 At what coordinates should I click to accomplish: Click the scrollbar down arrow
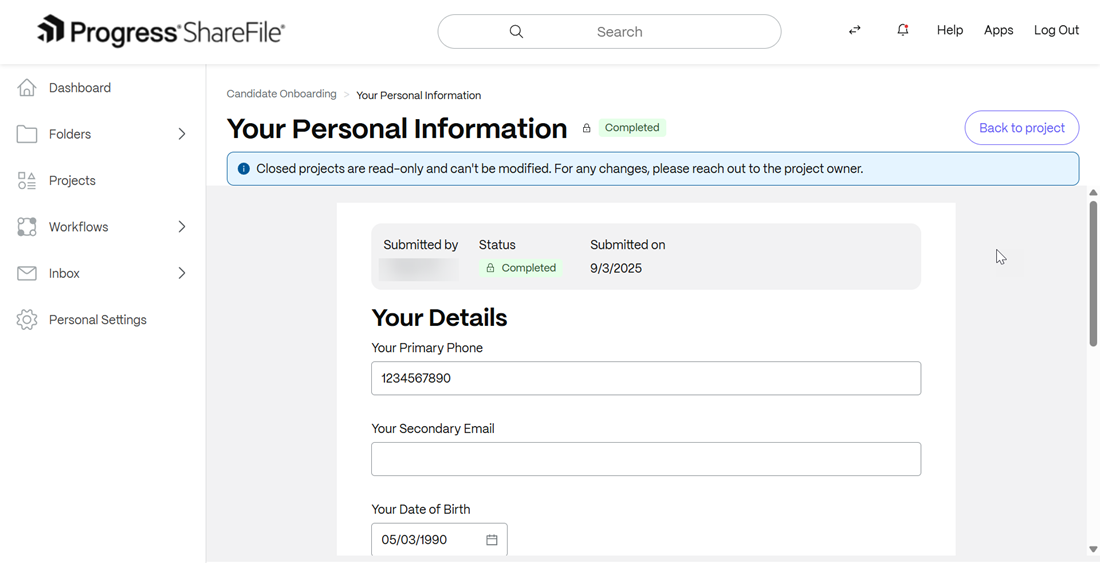click(1093, 549)
